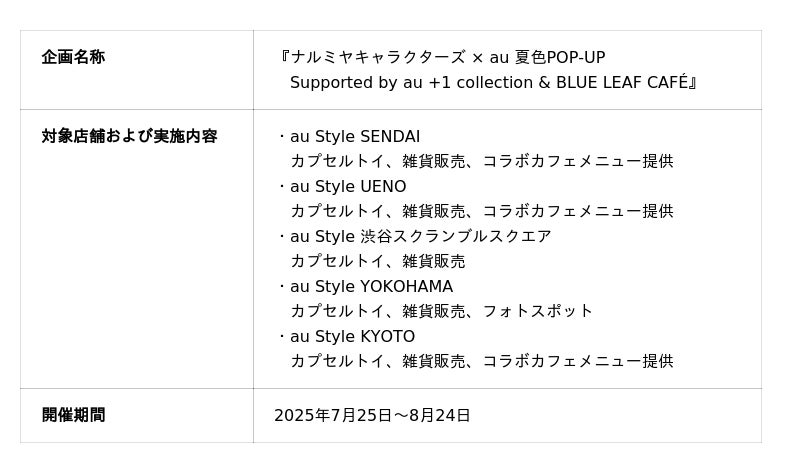Click the bullet before au Style SENDAI
The height and width of the screenshot is (473, 800).
click(281, 136)
